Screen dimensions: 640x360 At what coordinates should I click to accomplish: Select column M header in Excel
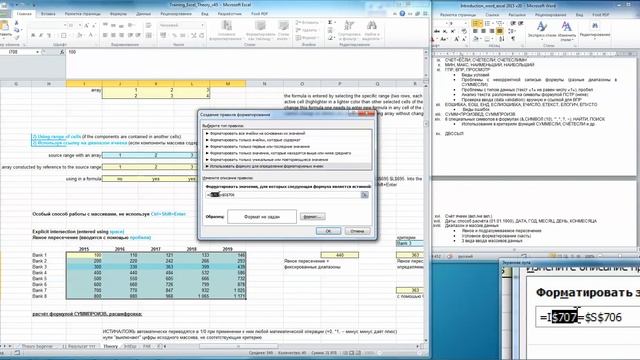pos(228,84)
